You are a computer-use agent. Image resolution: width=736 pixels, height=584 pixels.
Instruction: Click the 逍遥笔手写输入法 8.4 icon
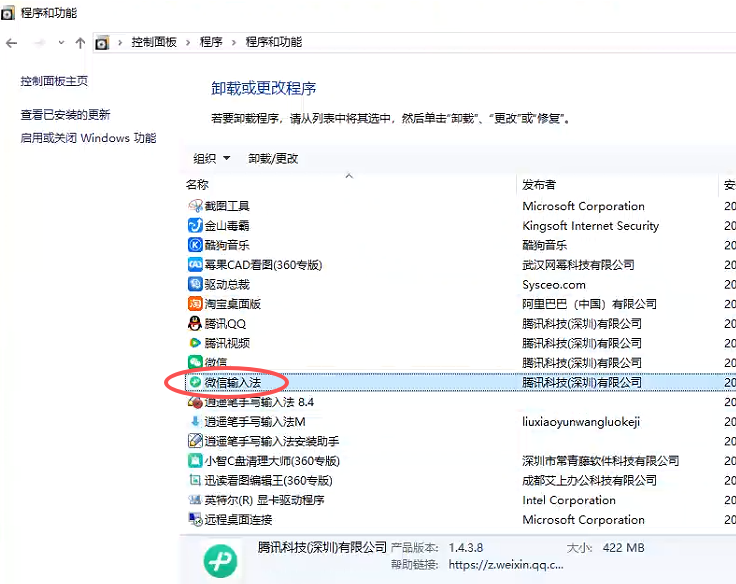pos(195,402)
